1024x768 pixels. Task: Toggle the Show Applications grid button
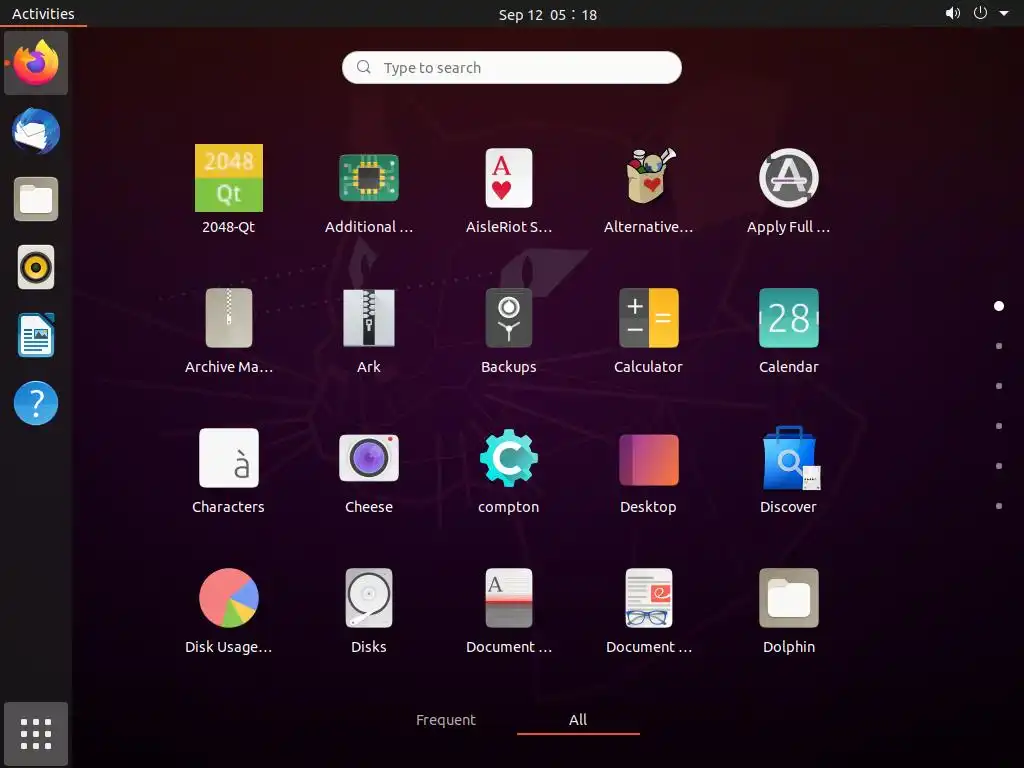pyautogui.click(x=36, y=734)
